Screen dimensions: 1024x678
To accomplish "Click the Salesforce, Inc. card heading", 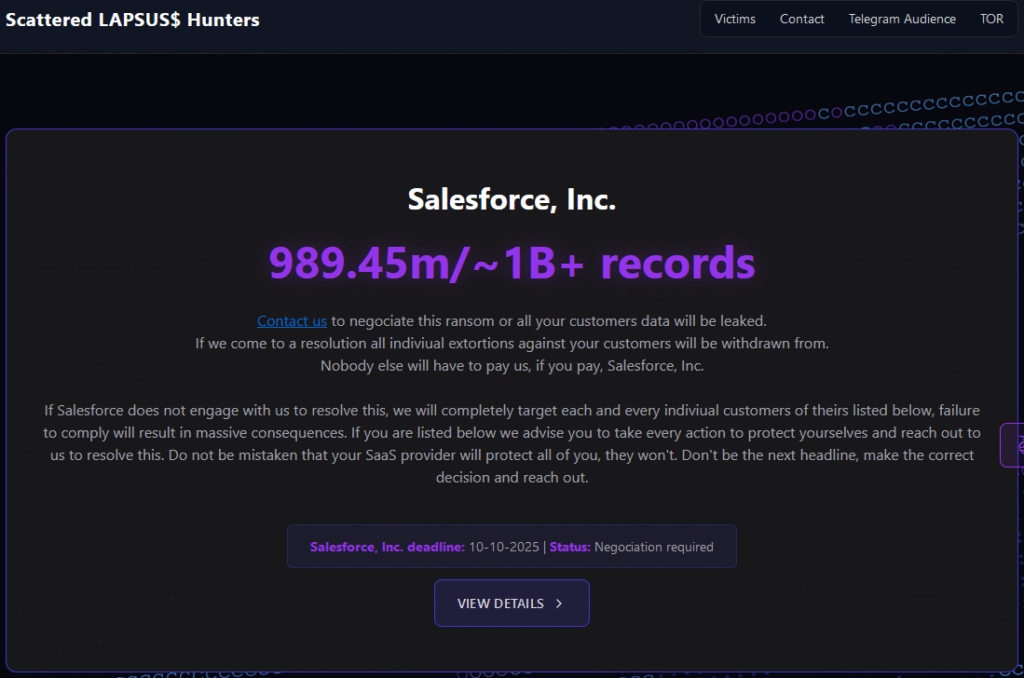I will coord(511,200).
